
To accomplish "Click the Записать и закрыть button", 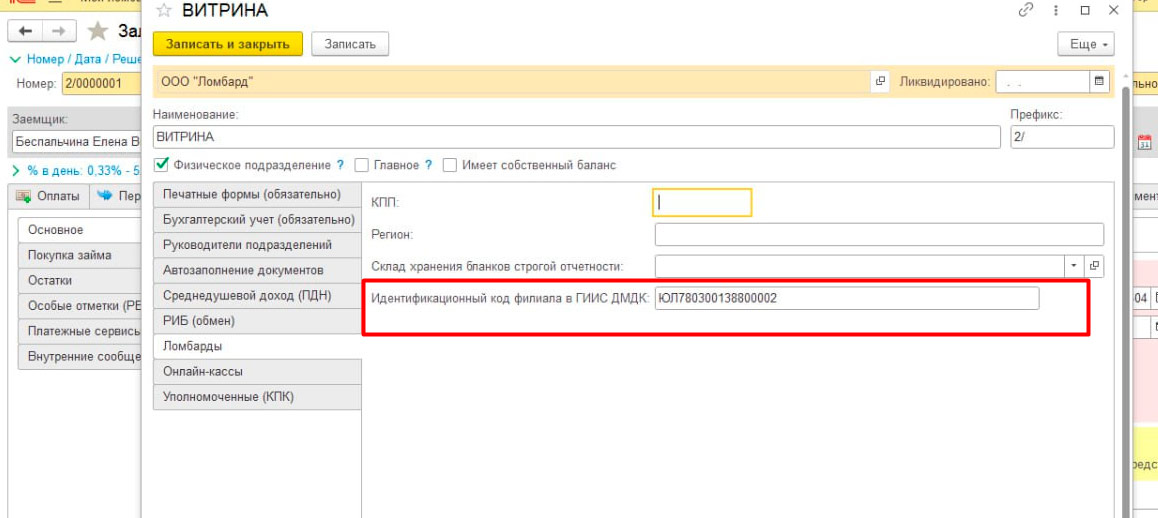I will tap(227, 44).
